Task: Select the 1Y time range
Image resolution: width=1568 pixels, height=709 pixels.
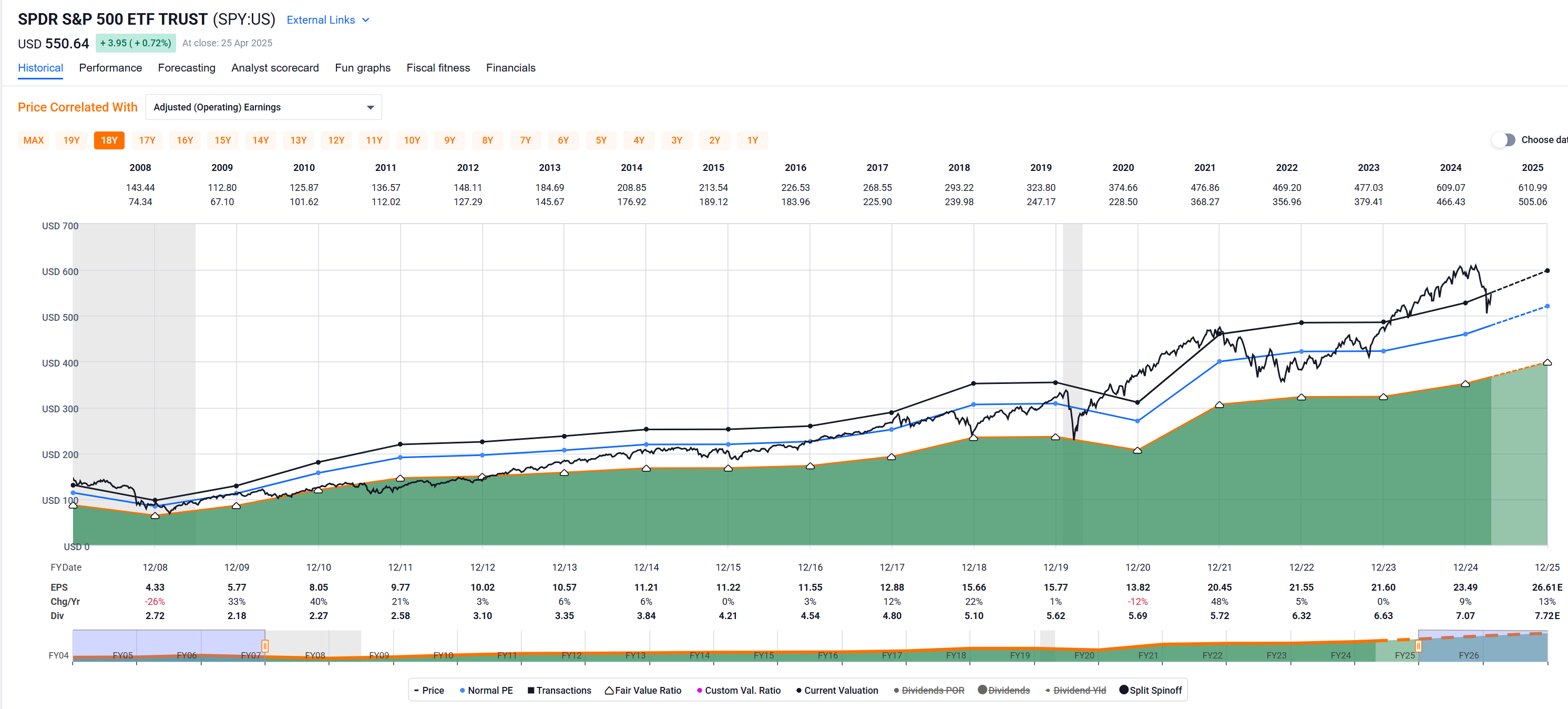Action: (x=752, y=140)
